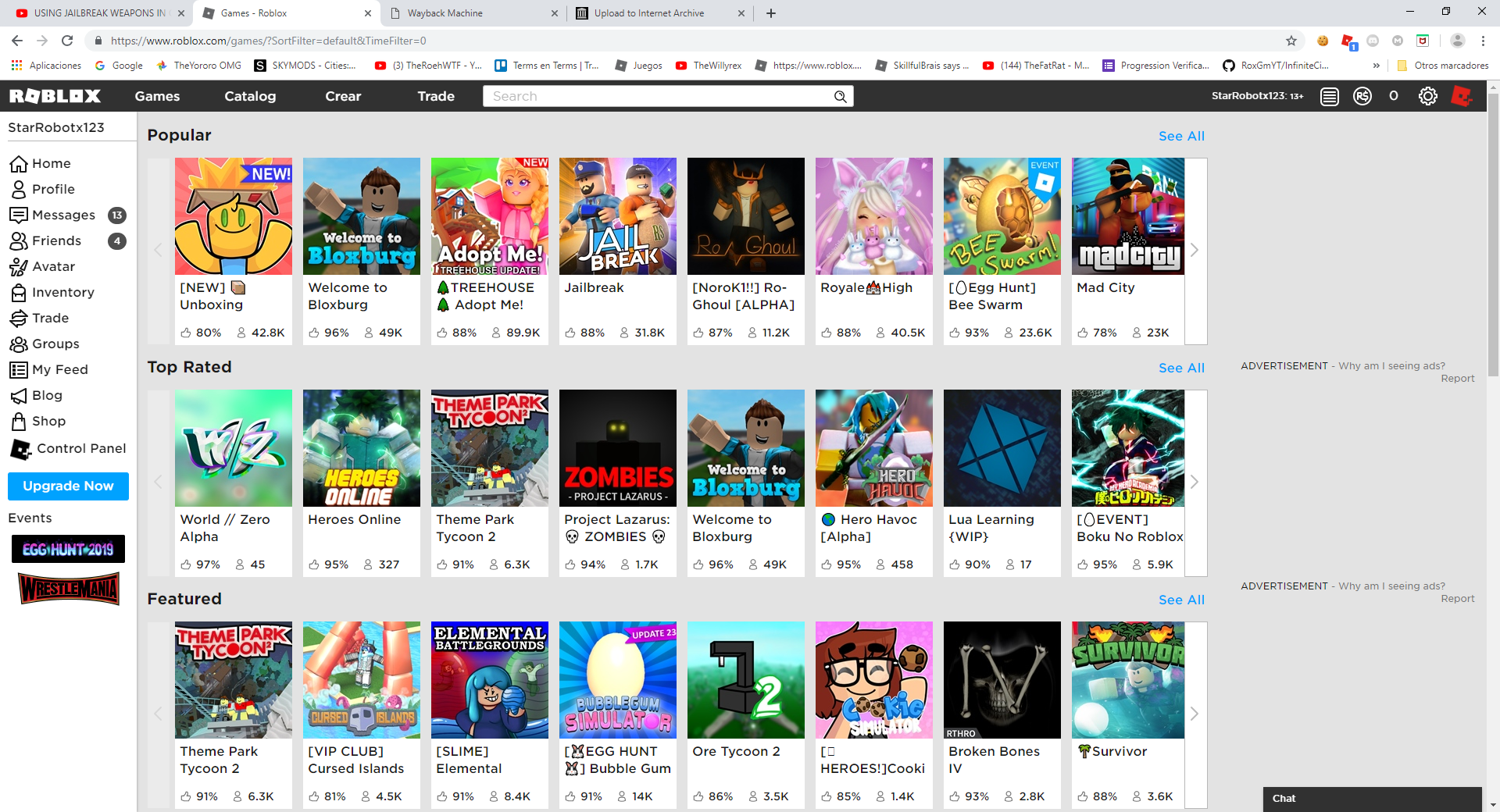The width and height of the screenshot is (1500, 812).
Task: Click the Upgrade Now button
Action: click(x=68, y=486)
